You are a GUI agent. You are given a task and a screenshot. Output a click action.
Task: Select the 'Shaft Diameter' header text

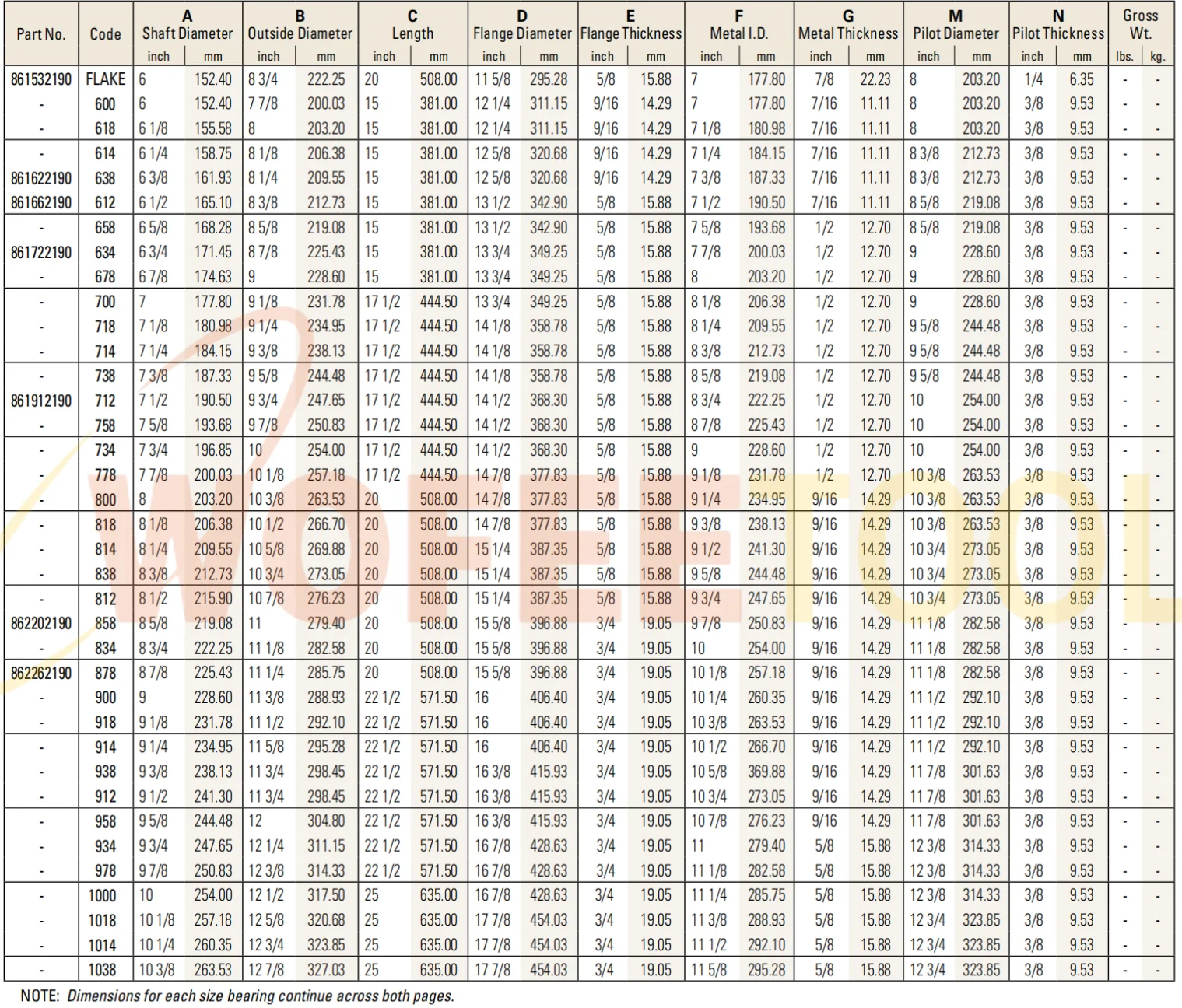point(188,33)
